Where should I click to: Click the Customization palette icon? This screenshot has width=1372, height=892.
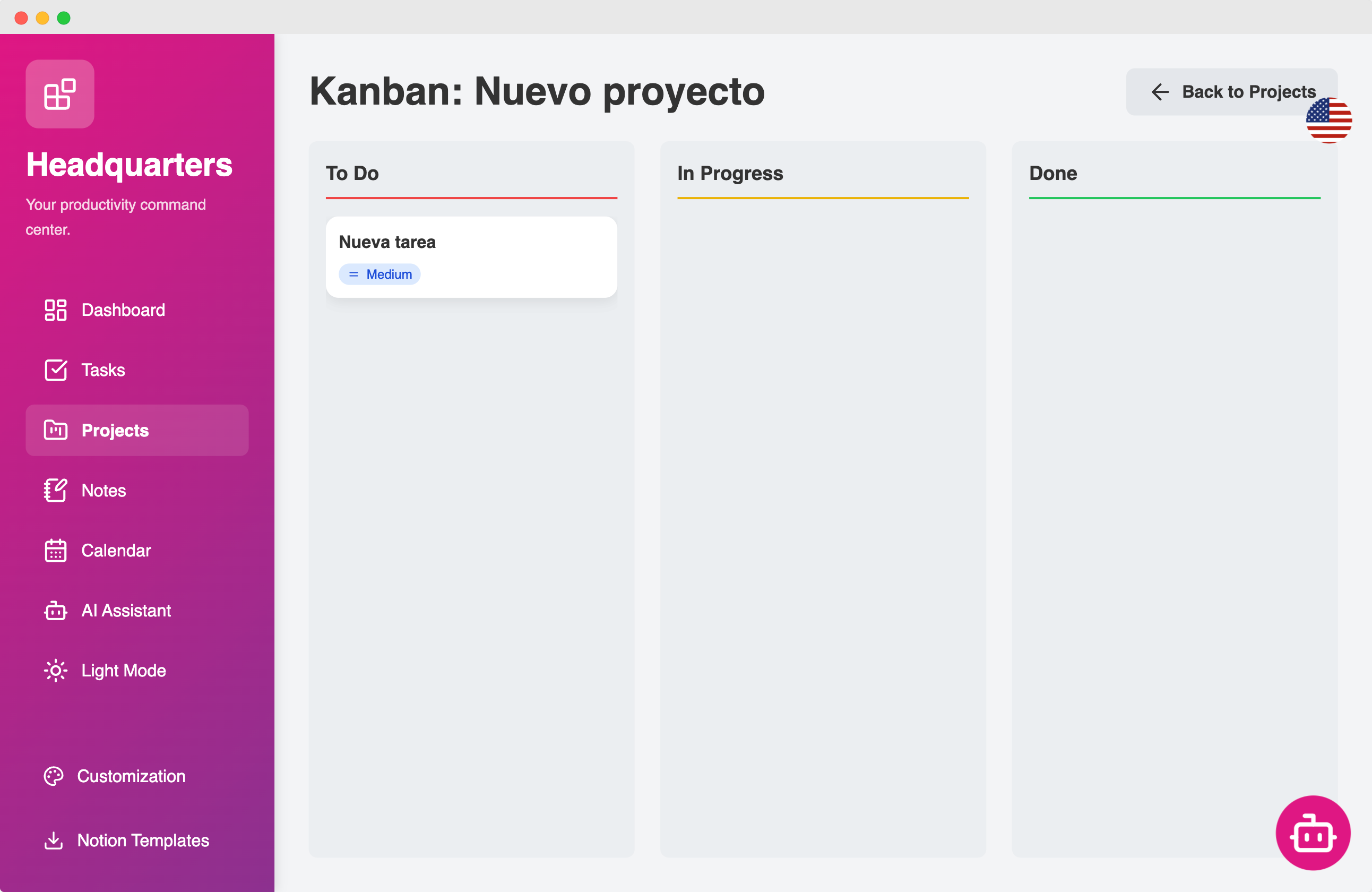(x=54, y=776)
